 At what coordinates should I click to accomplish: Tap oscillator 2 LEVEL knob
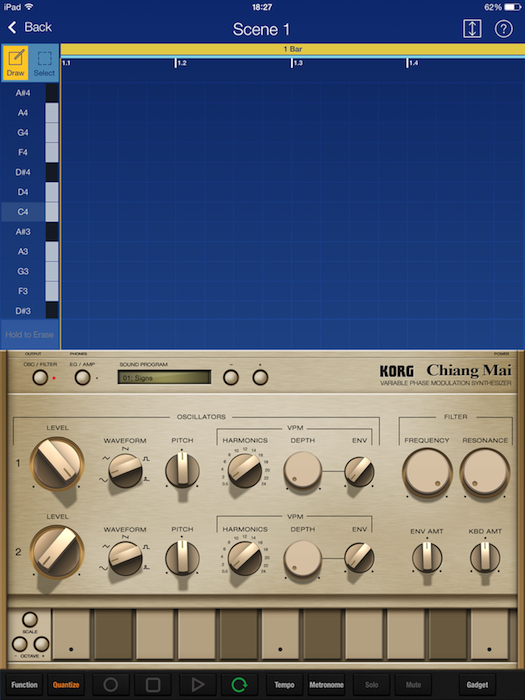(x=57, y=552)
